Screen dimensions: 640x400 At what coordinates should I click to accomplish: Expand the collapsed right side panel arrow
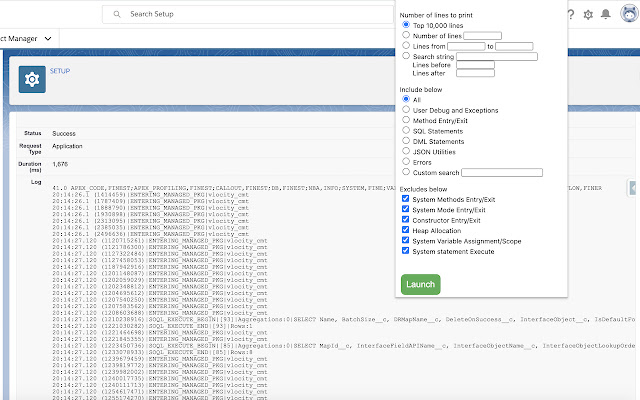(634, 188)
